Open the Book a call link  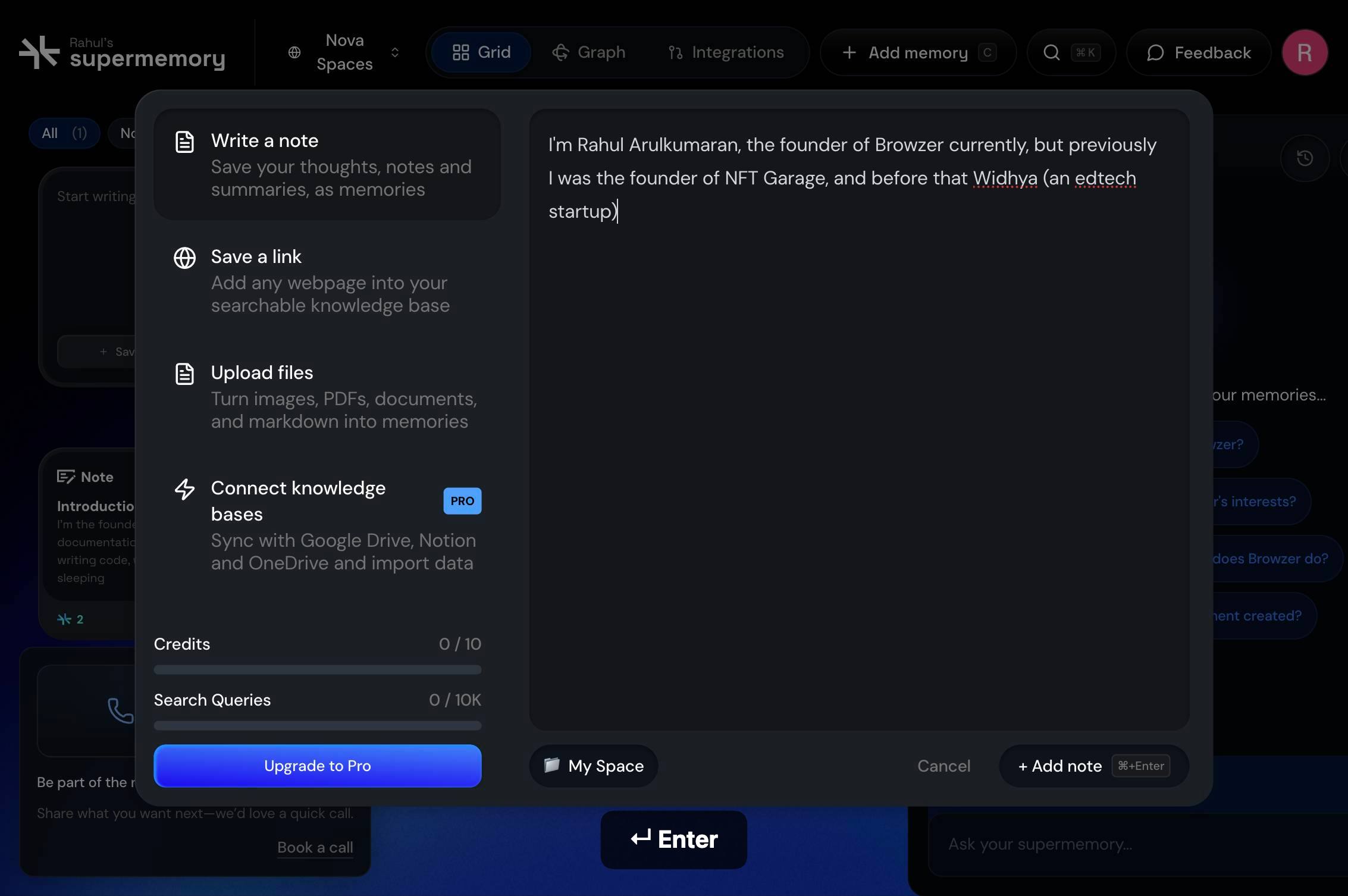pos(315,847)
